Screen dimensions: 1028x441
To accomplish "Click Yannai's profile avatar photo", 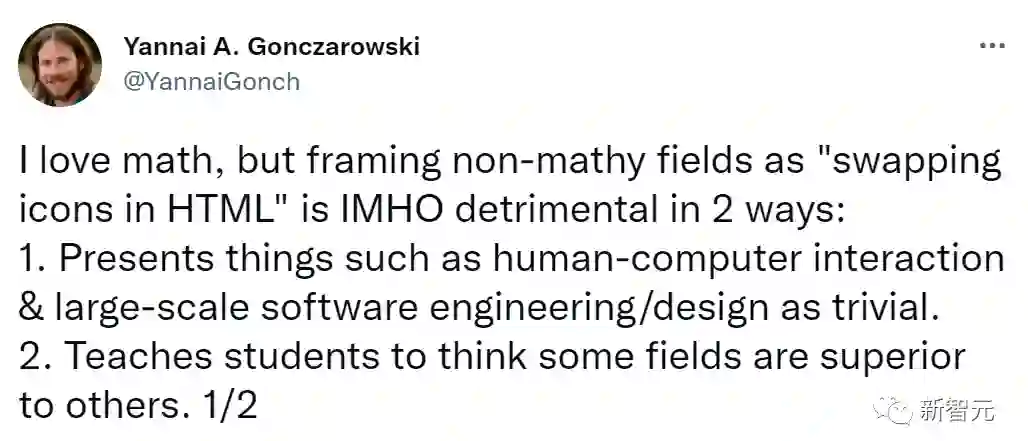I will (x=59, y=64).
